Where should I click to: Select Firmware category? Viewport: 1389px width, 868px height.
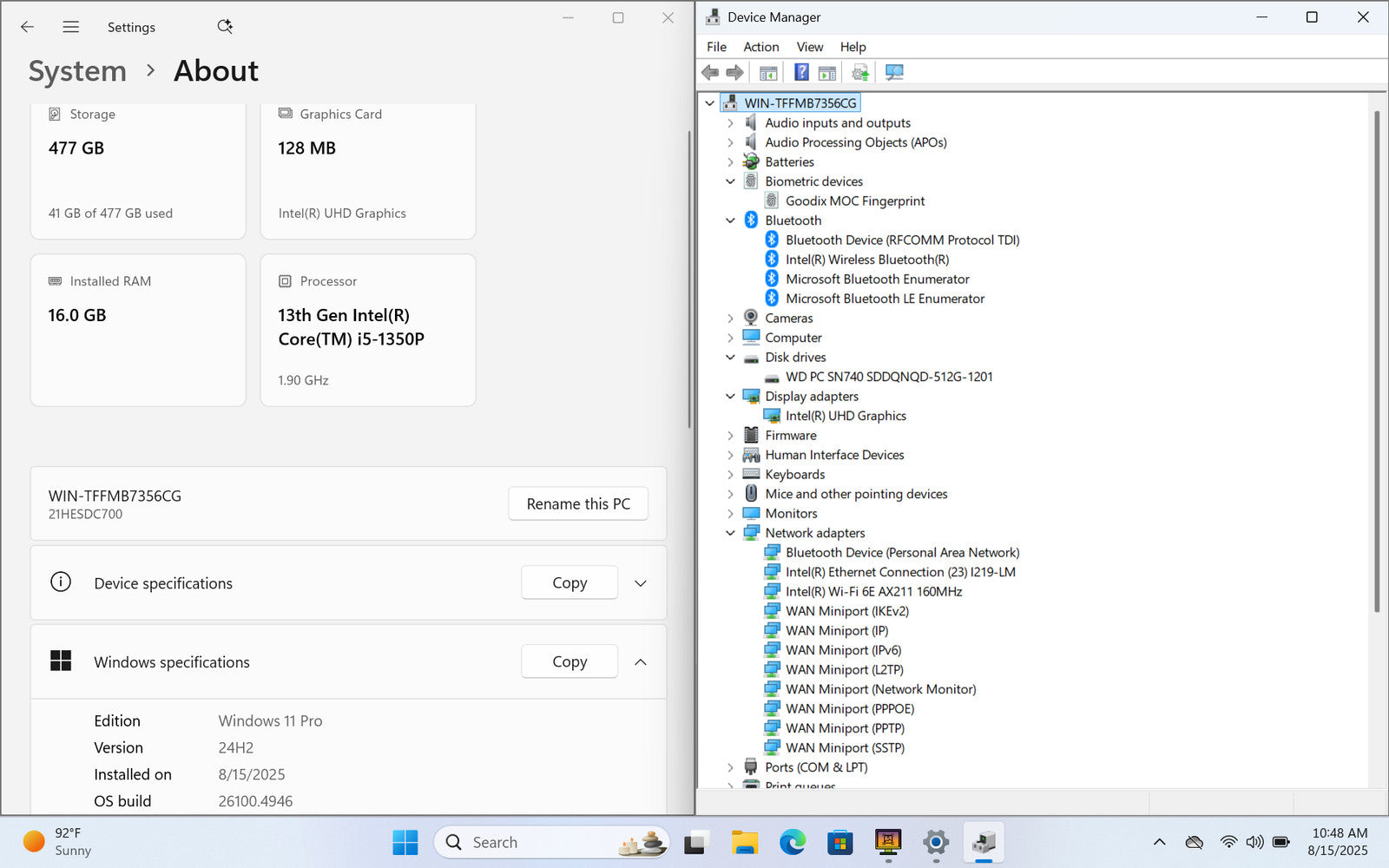(791, 436)
